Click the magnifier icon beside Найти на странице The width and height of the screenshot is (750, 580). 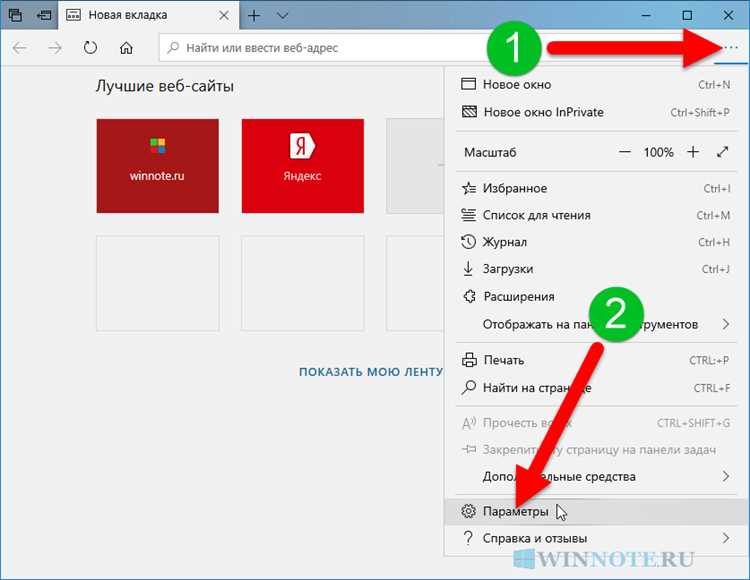click(x=468, y=387)
